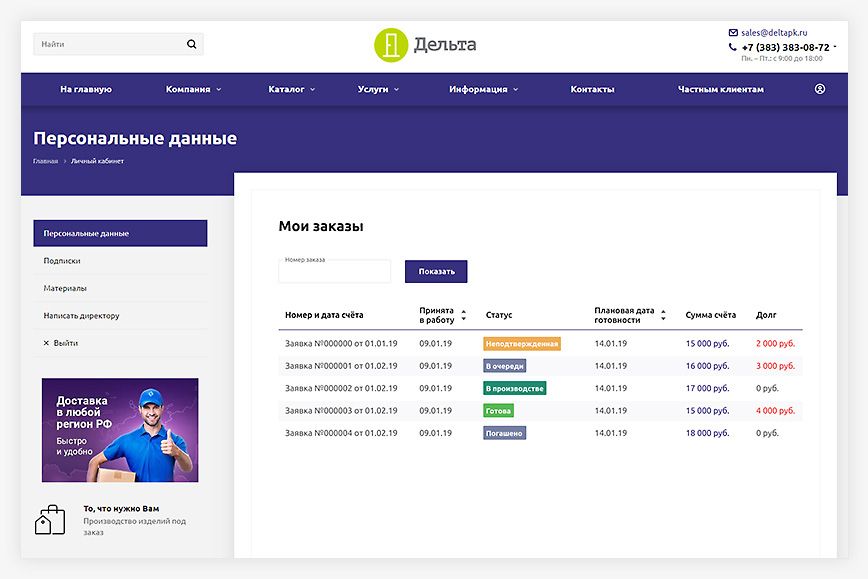Click the Главная breadcrumb link
The image size is (868, 579).
pyautogui.click(x=45, y=161)
